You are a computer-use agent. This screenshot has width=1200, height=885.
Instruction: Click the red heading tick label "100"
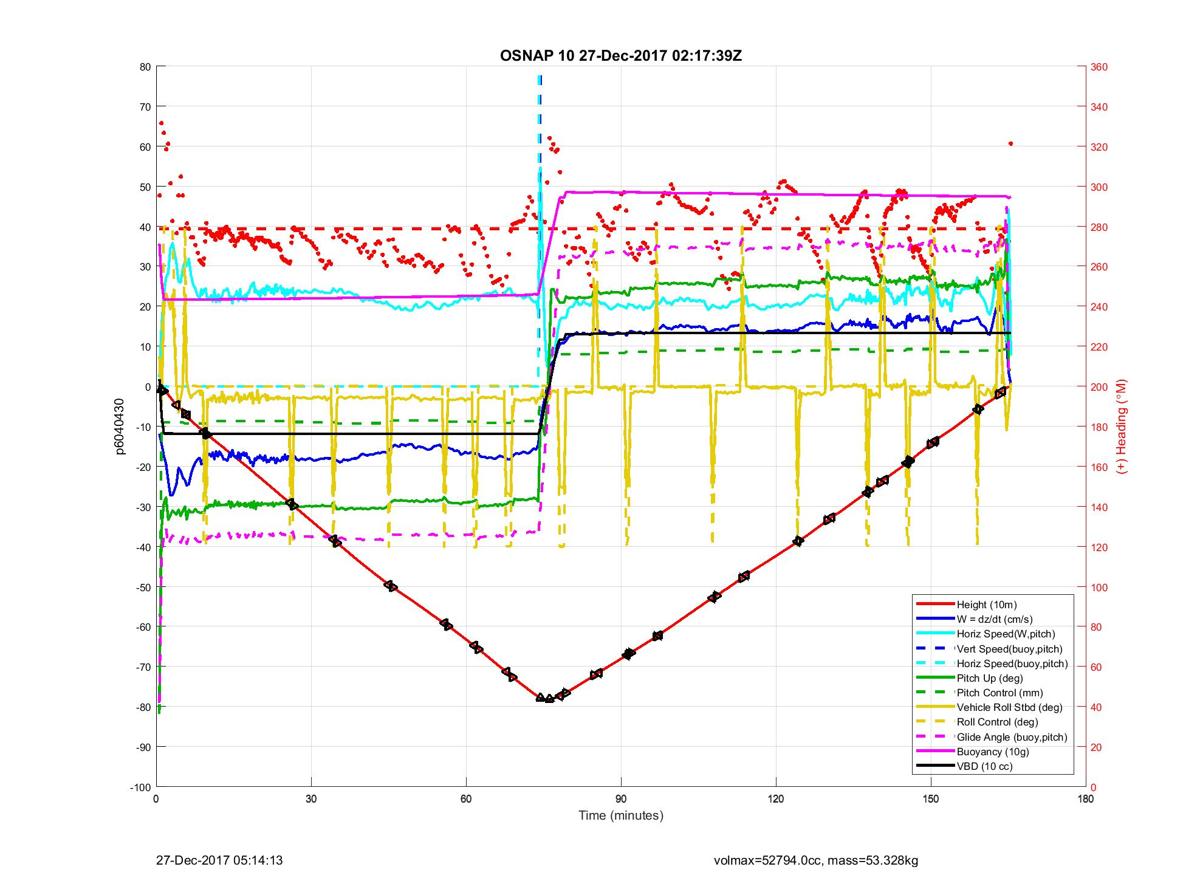1099,587
